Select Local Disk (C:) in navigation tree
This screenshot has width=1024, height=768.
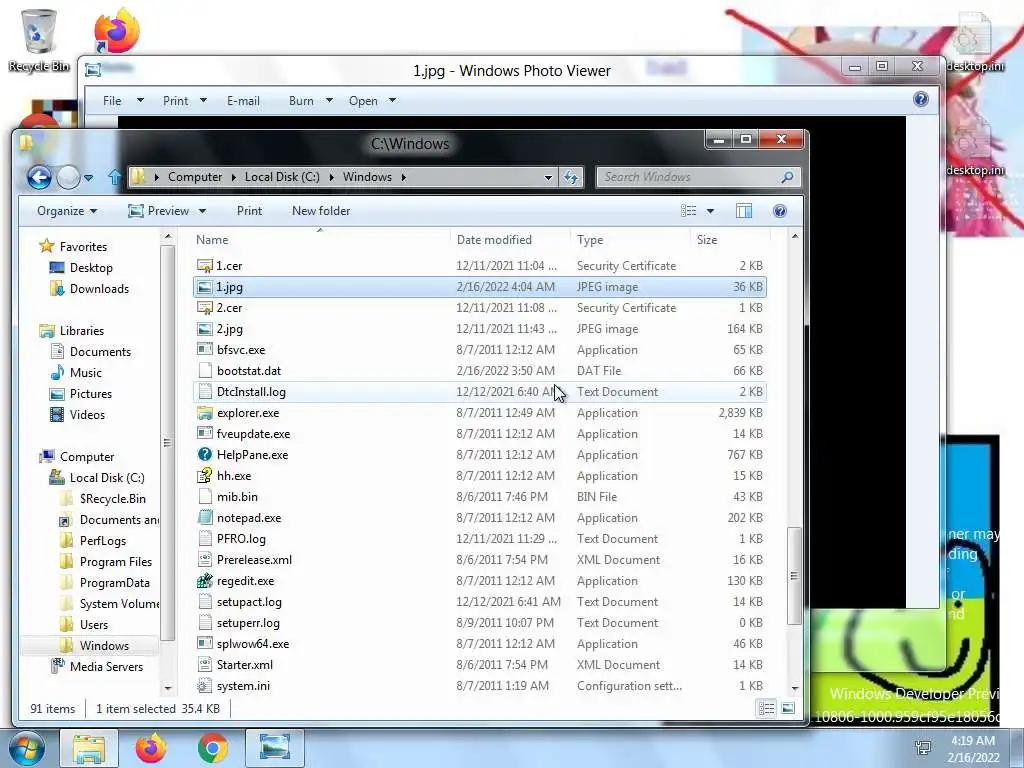point(106,478)
